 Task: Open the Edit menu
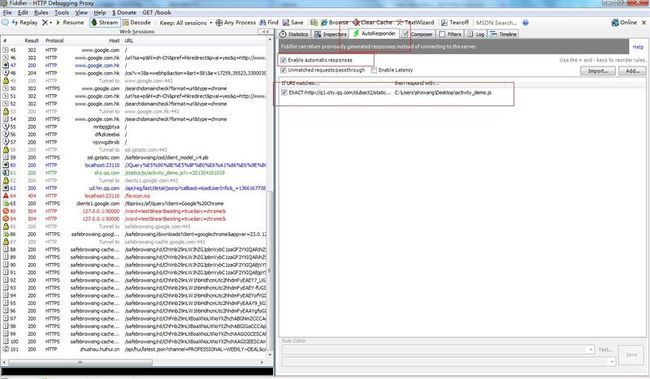coord(23,13)
